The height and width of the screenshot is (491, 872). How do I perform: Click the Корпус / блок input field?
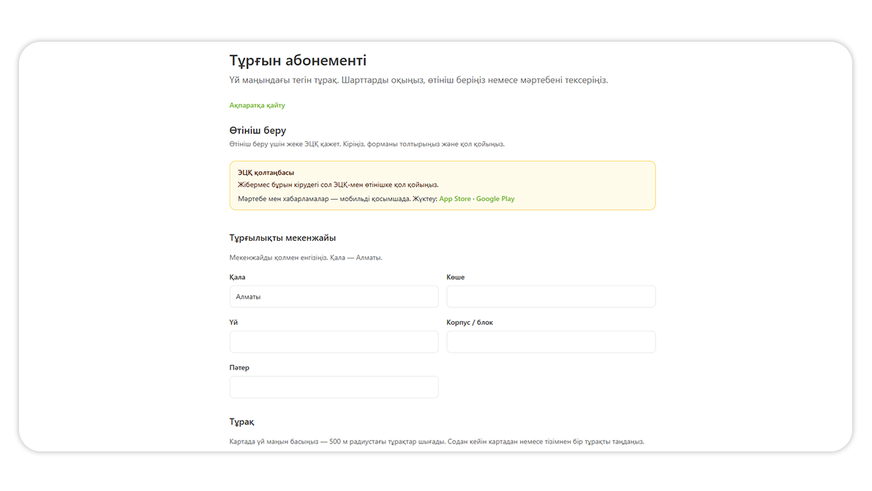click(x=551, y=341)
